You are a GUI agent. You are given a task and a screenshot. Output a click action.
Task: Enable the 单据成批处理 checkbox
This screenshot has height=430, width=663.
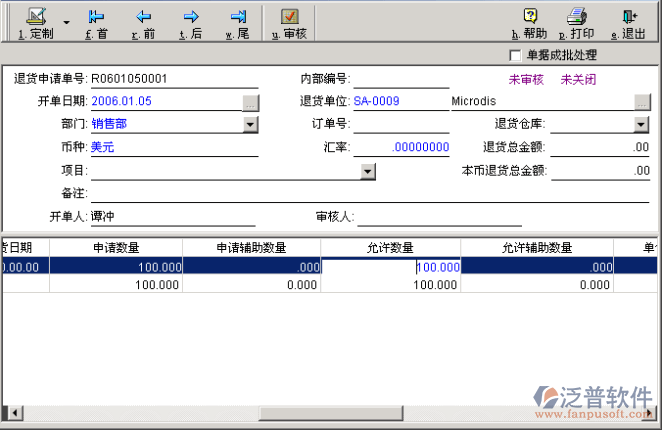[516, 54]
